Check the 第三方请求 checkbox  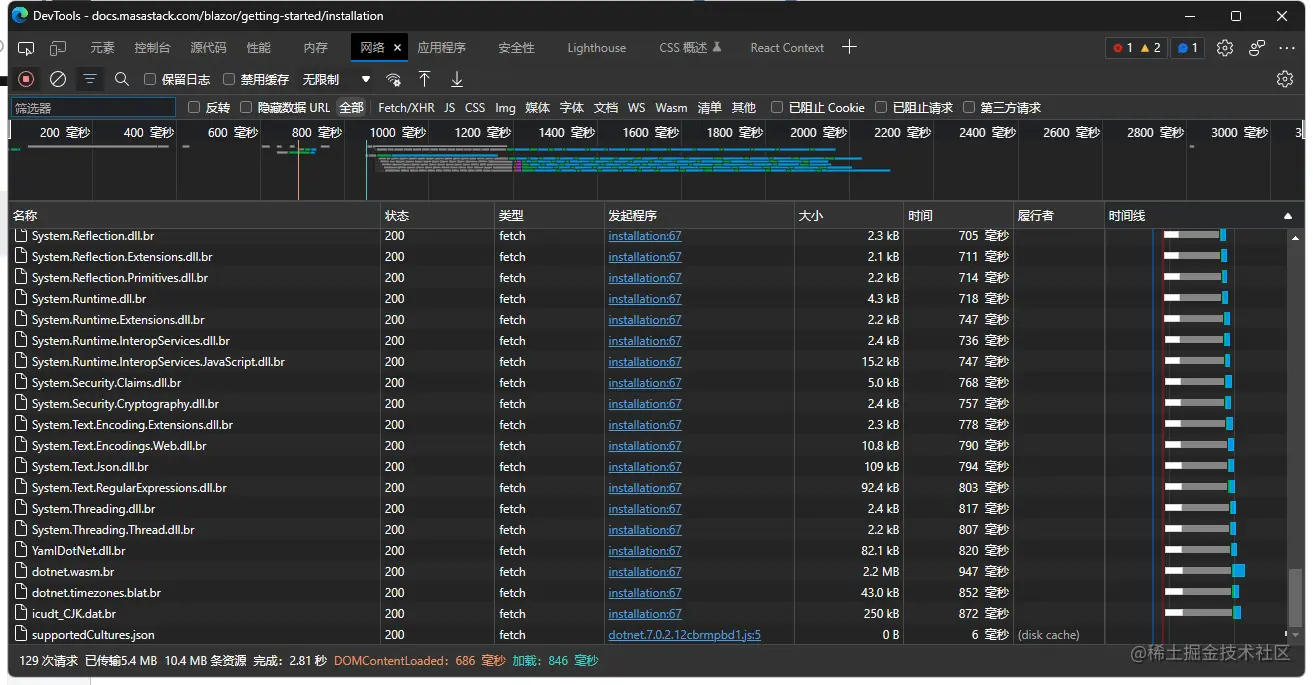point(969,107)
